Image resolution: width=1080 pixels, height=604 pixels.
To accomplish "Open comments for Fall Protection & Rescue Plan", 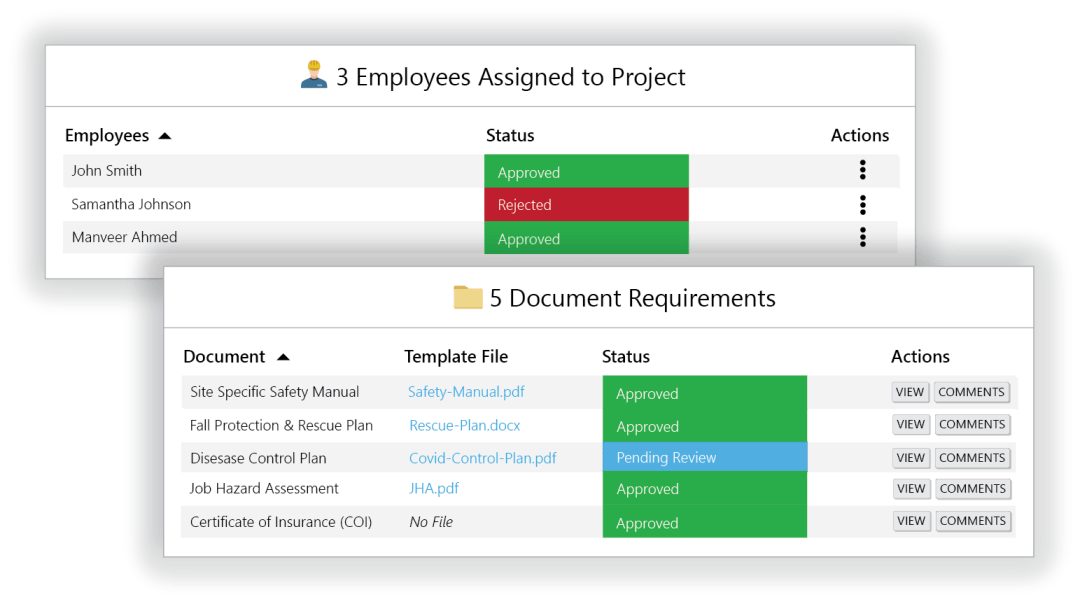I will [x=971, y=424].
